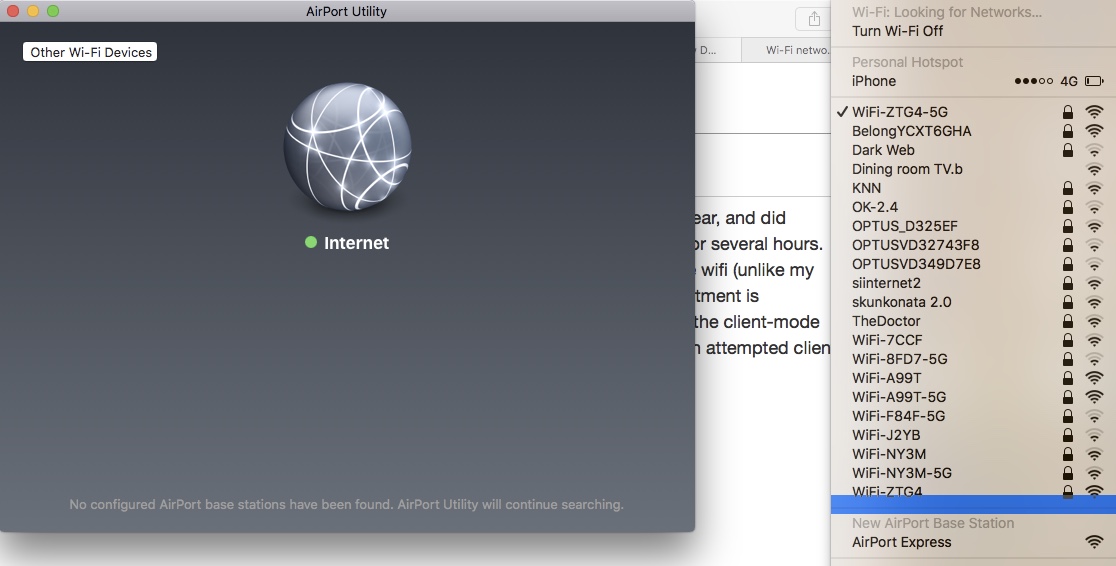Select Turn Wi-Fi Off in the menu
This screenshot has width=1116, height=566.
tap(974, 31)
